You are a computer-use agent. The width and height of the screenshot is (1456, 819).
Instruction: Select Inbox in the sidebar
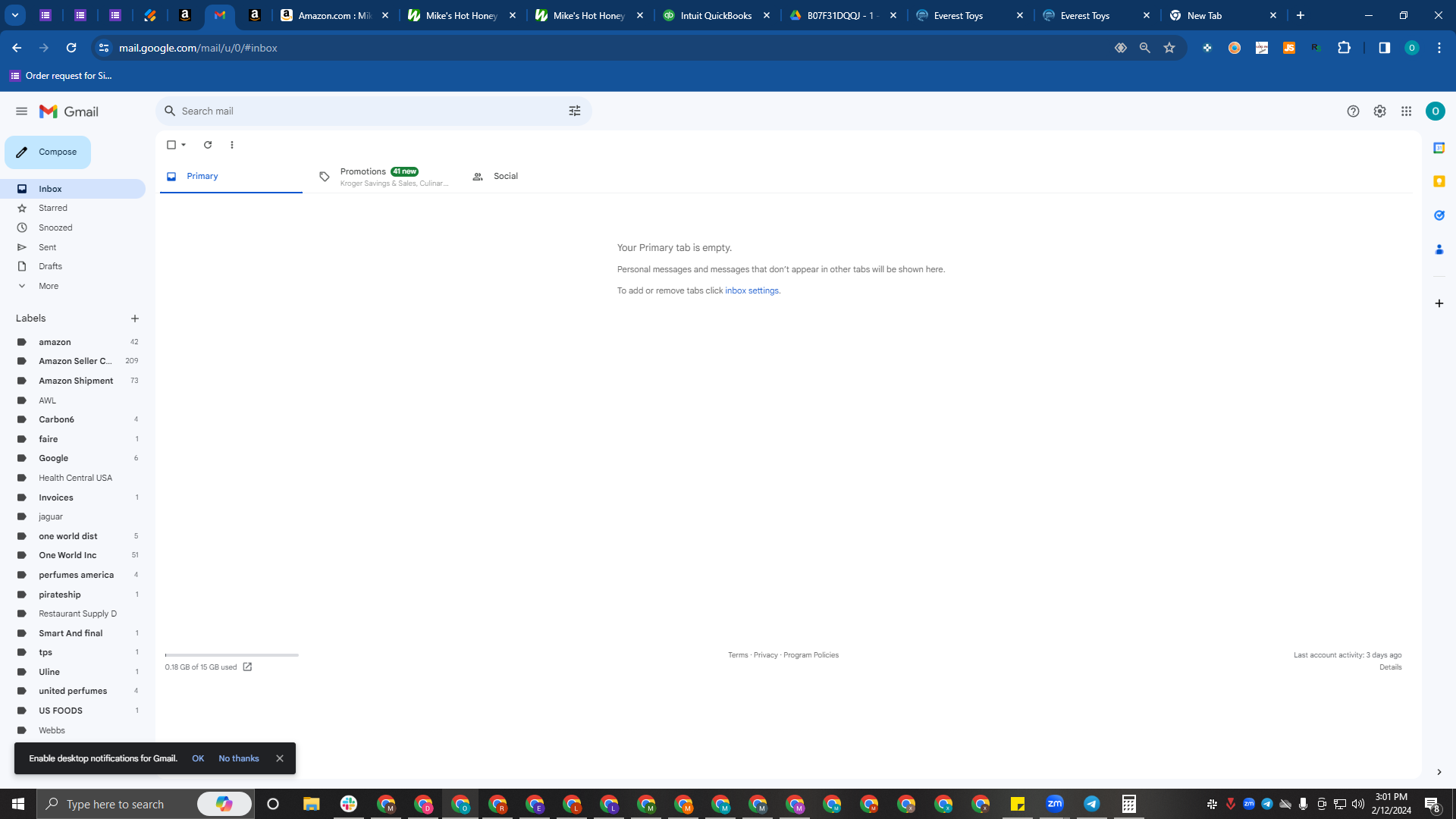pos(73,189)
